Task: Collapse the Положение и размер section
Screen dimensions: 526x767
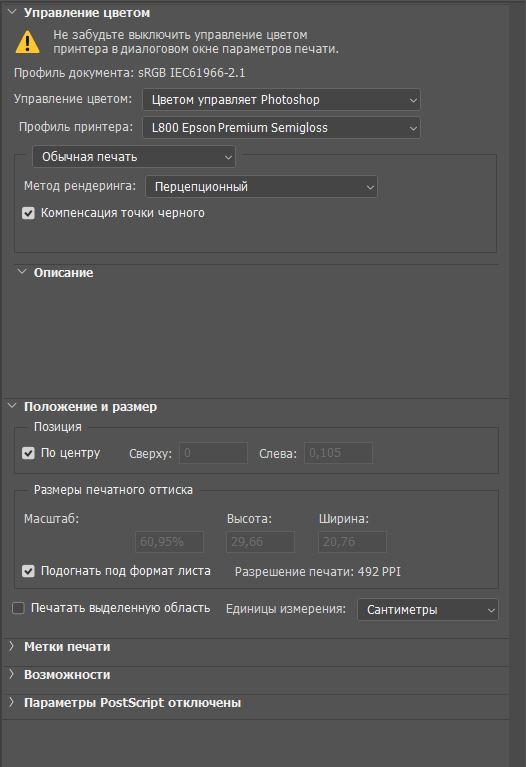Action: [12, 406]
